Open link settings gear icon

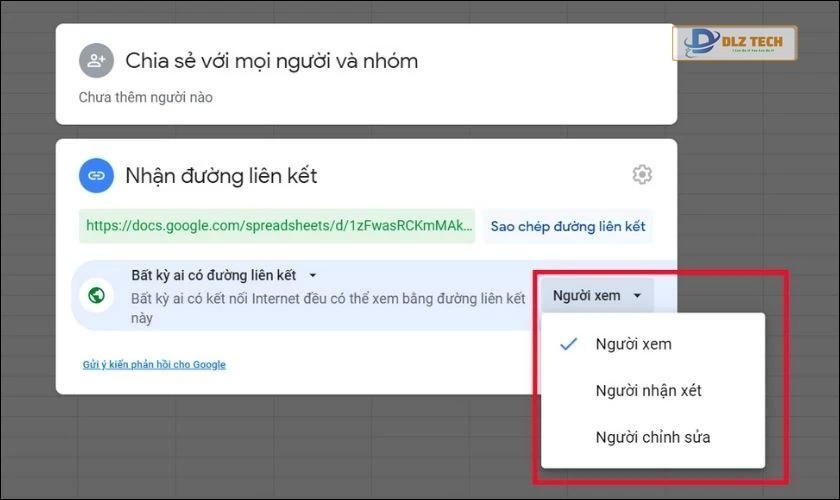(x=642, y=174)
